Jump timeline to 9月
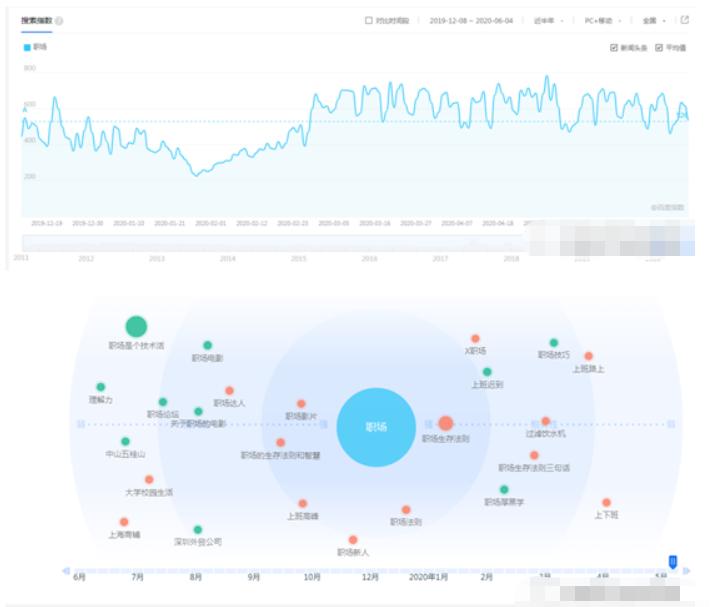 pos(254,577)
